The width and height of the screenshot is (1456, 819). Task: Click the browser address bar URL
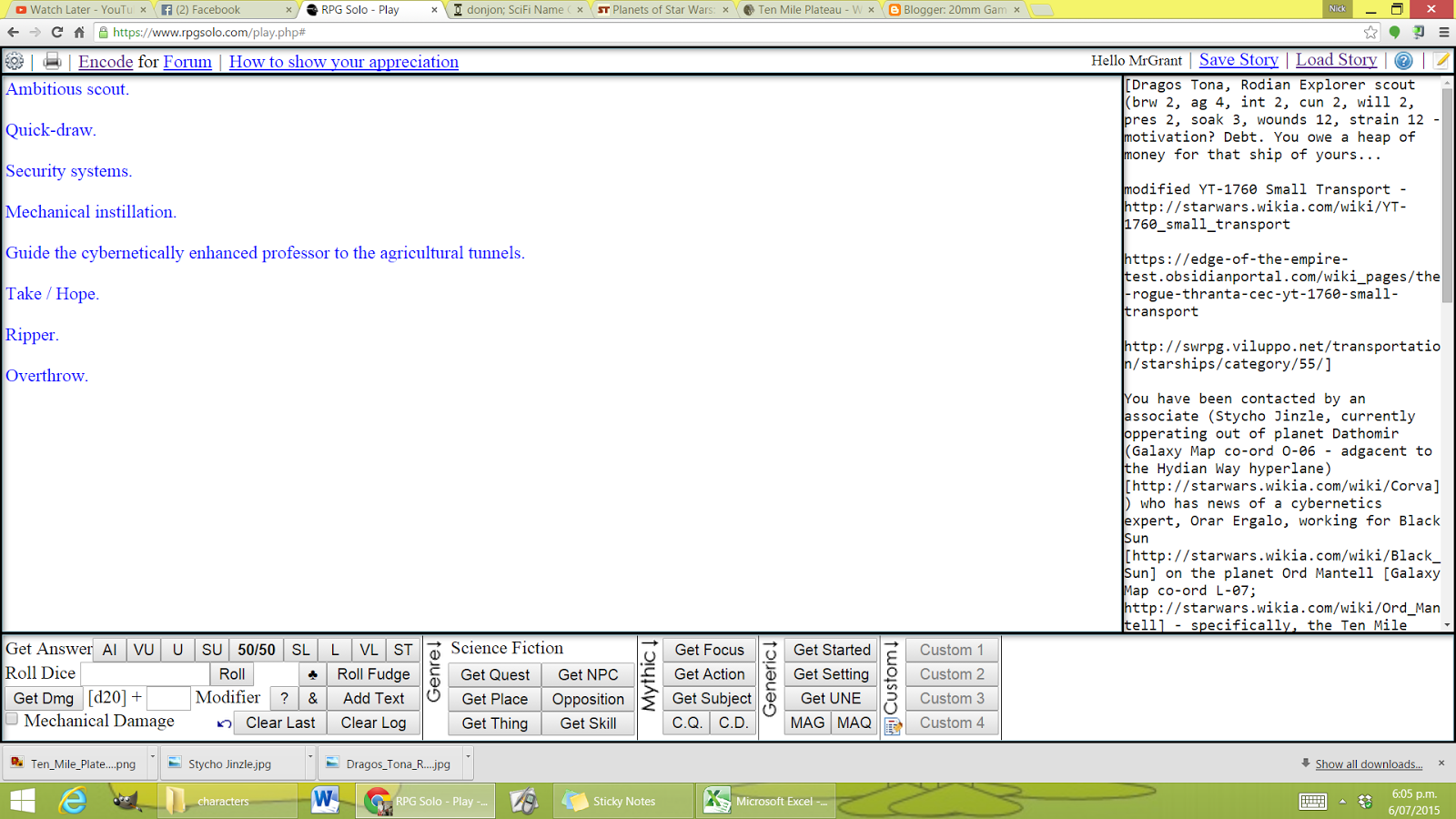click(x=209, y=33)
